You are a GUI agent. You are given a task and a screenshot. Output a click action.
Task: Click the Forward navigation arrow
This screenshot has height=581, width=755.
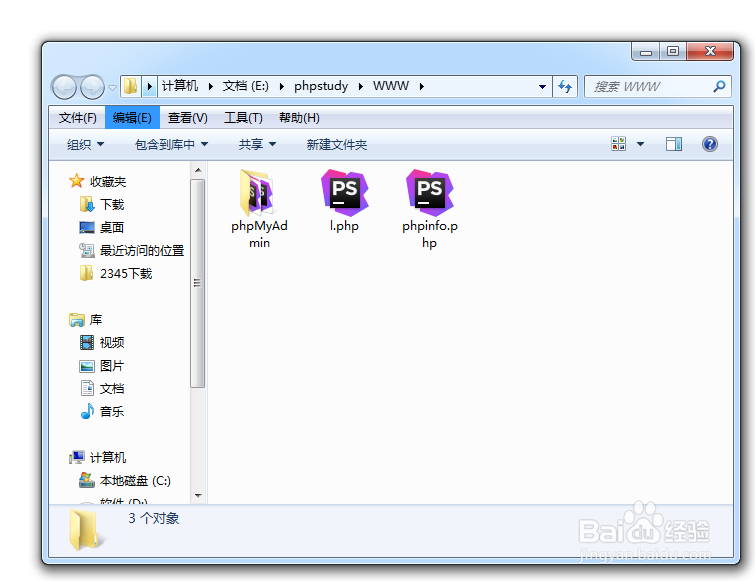(92, 87)
